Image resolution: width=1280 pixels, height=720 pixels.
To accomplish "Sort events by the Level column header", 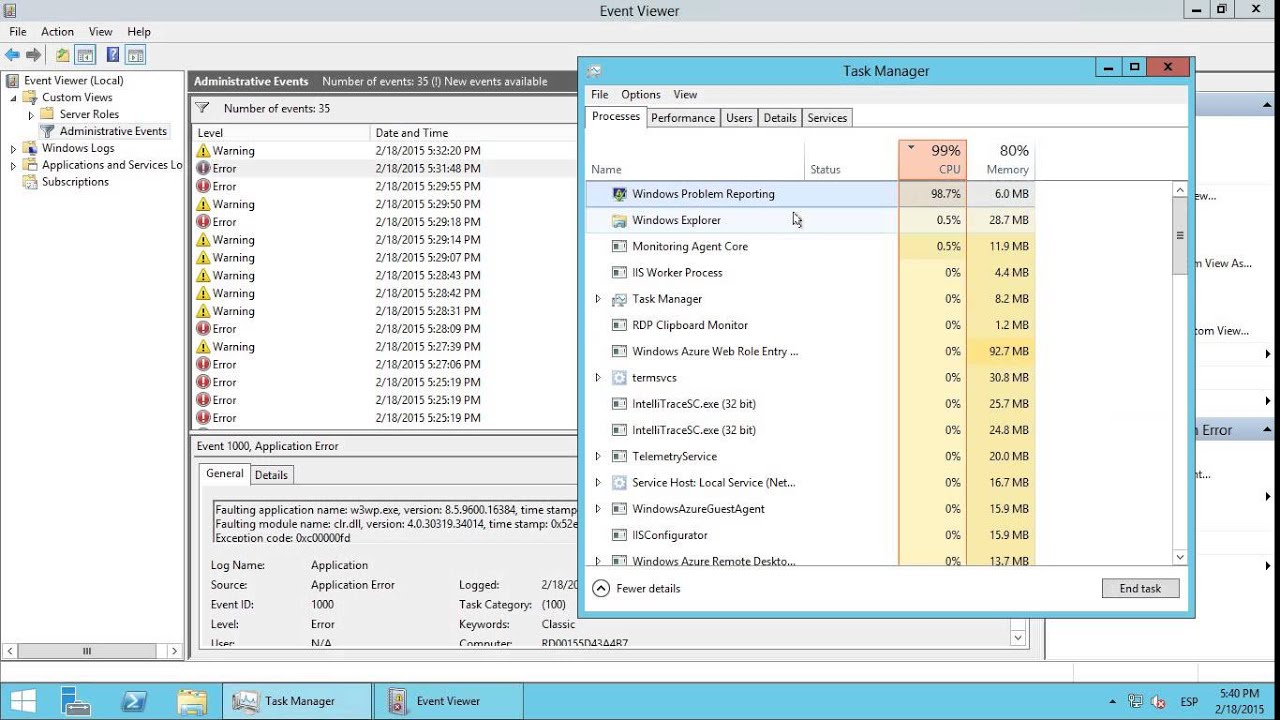I will (280, 133).
